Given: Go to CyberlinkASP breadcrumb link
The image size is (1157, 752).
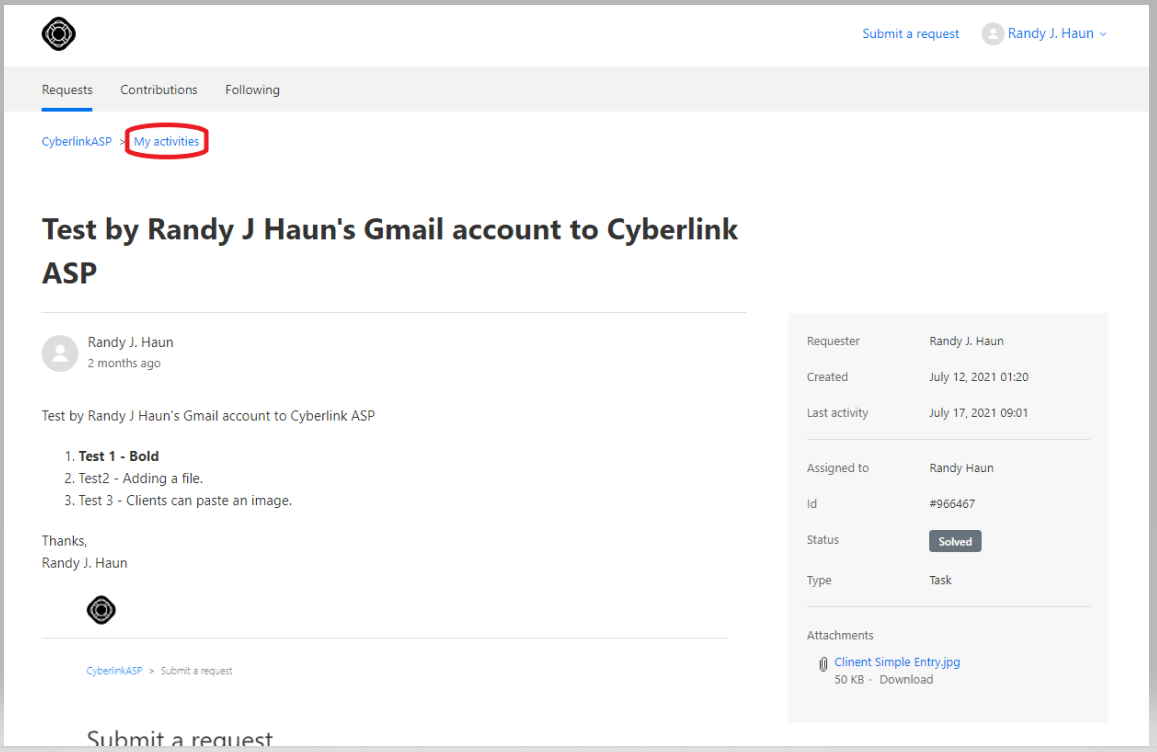Looking at the screenshot, I should (x=77, y=141).
